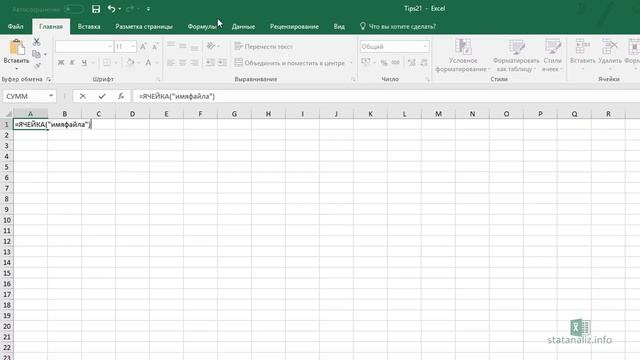Click the Undo arrow icon
The image size is (640, 360).
click(111, 9)
